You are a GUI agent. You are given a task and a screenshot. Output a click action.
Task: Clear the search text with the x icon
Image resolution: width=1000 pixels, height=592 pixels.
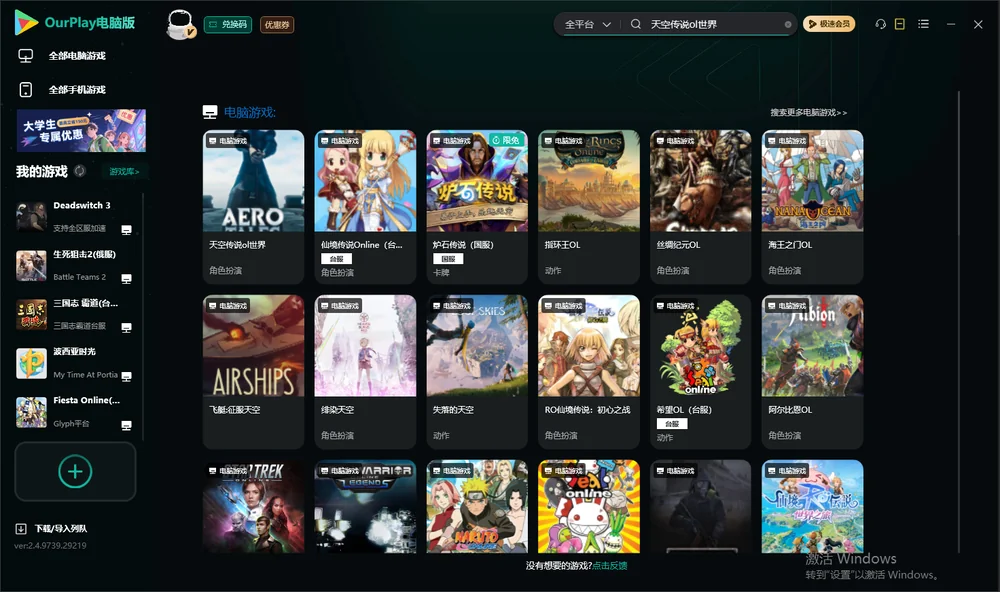[x=788, y=24]
